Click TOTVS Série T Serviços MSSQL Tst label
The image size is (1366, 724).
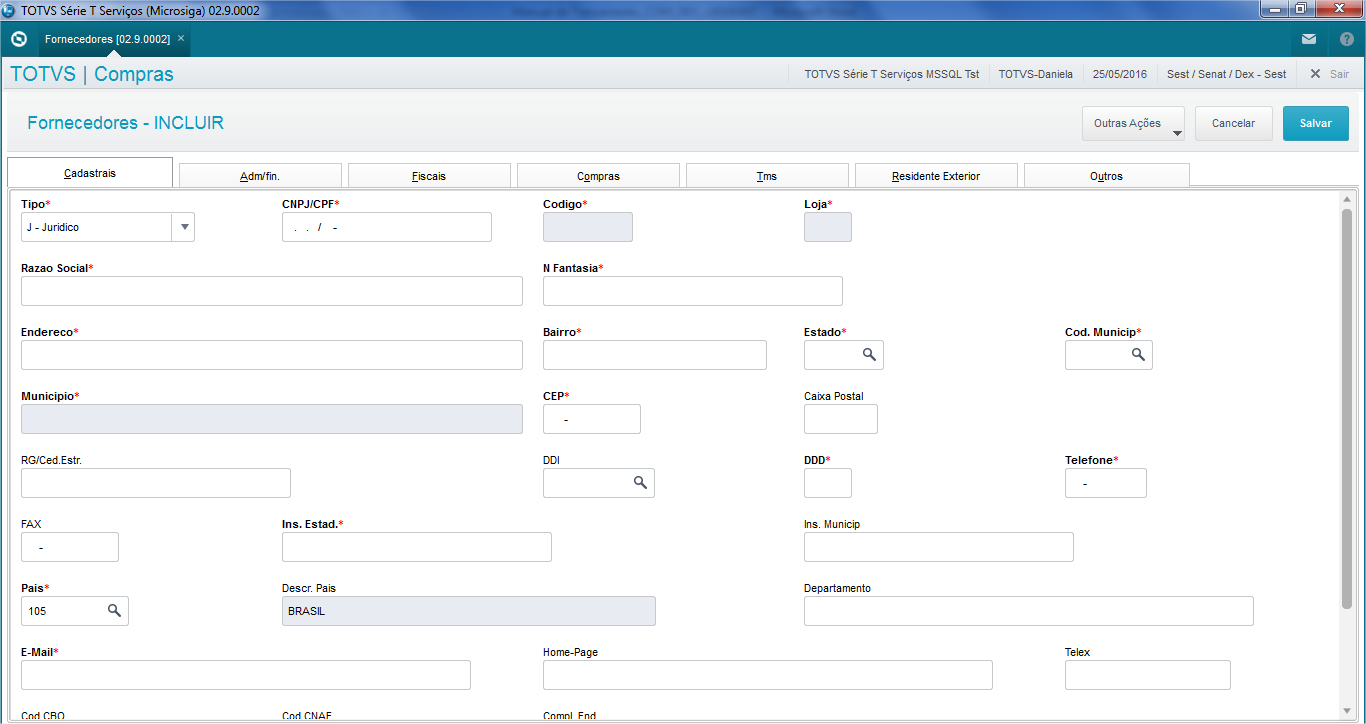(892, 74)
